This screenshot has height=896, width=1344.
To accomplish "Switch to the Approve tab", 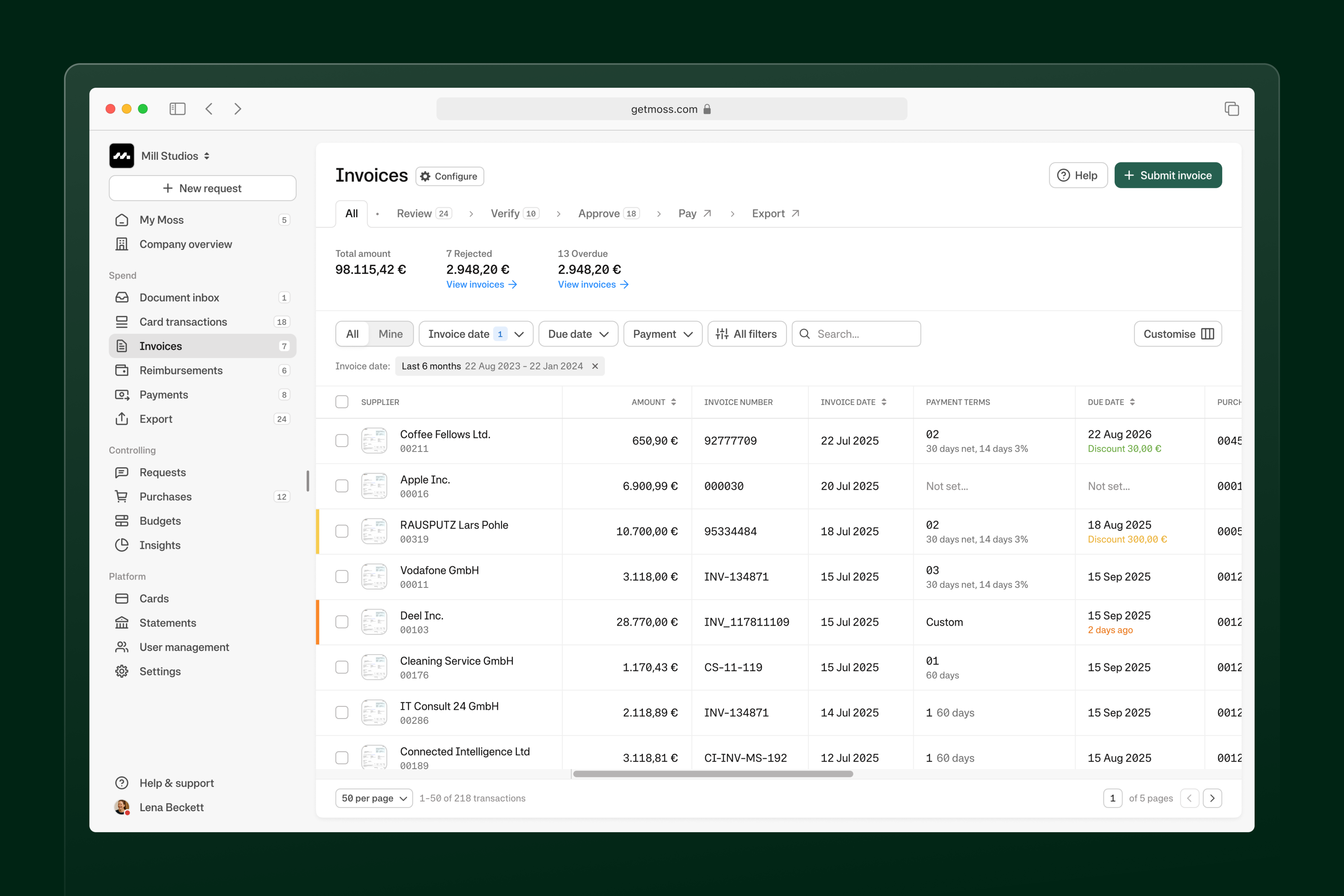I will click(608, 213).
